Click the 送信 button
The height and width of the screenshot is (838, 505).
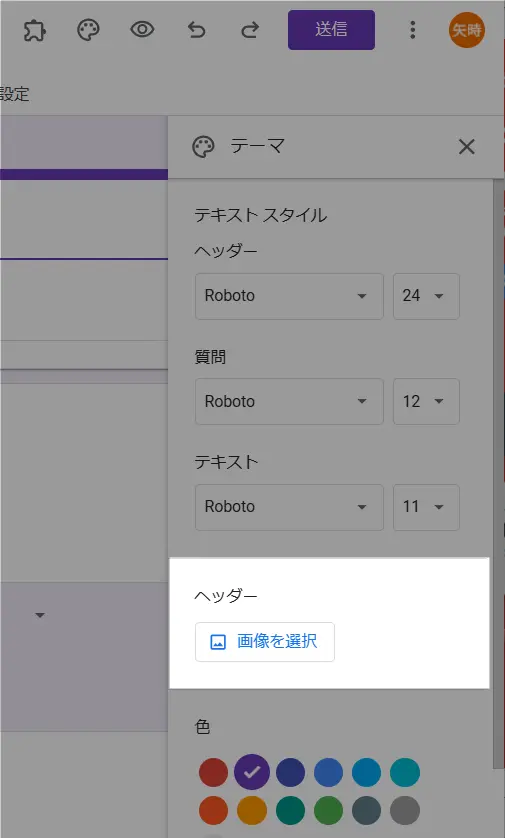click(331, 30)
